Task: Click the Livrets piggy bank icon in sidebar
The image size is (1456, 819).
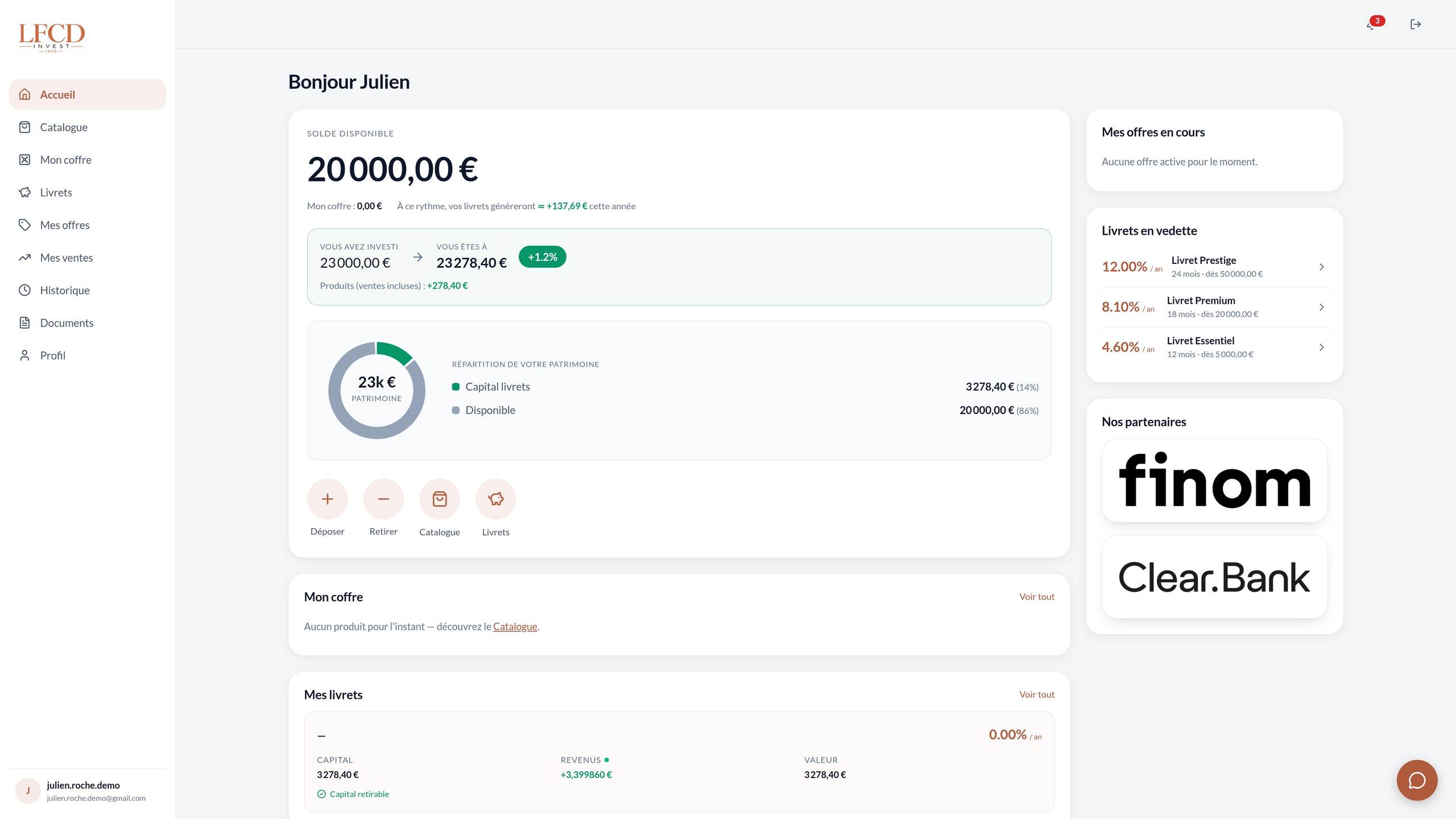Action: click(24, 192)
